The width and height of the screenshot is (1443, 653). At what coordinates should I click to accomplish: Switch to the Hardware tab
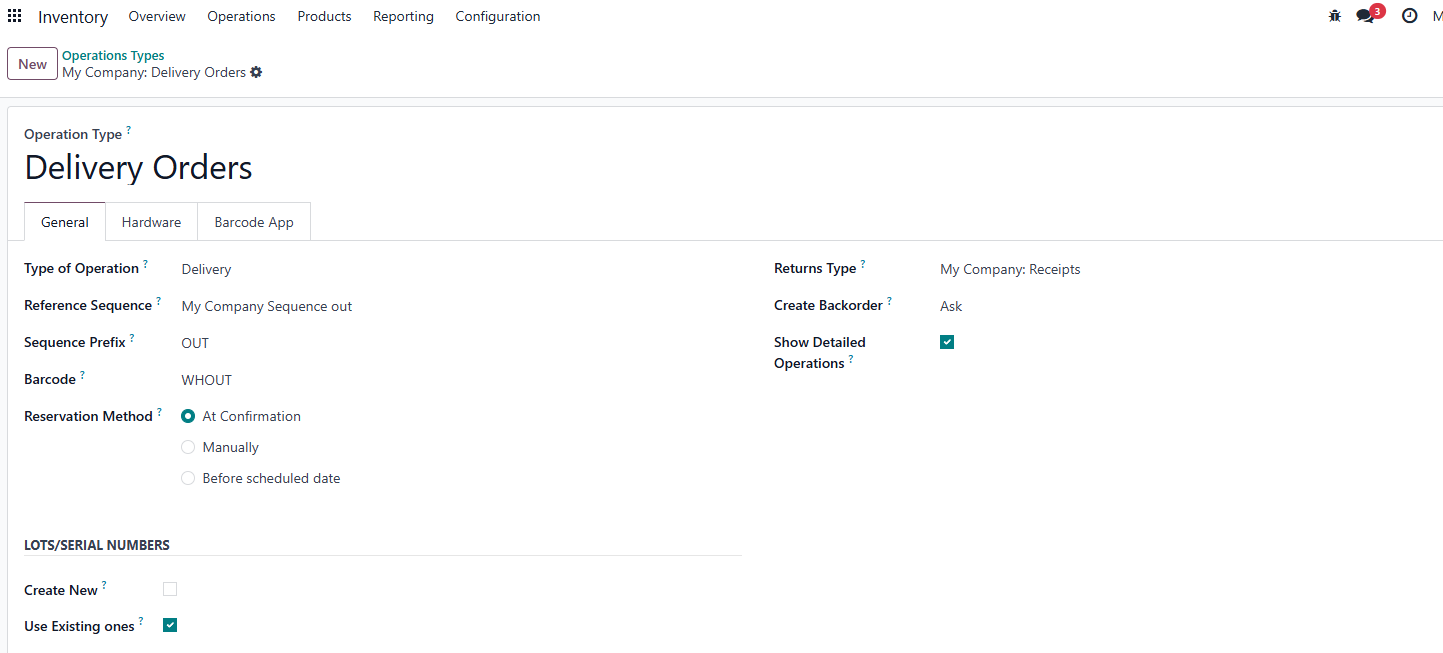151,222
